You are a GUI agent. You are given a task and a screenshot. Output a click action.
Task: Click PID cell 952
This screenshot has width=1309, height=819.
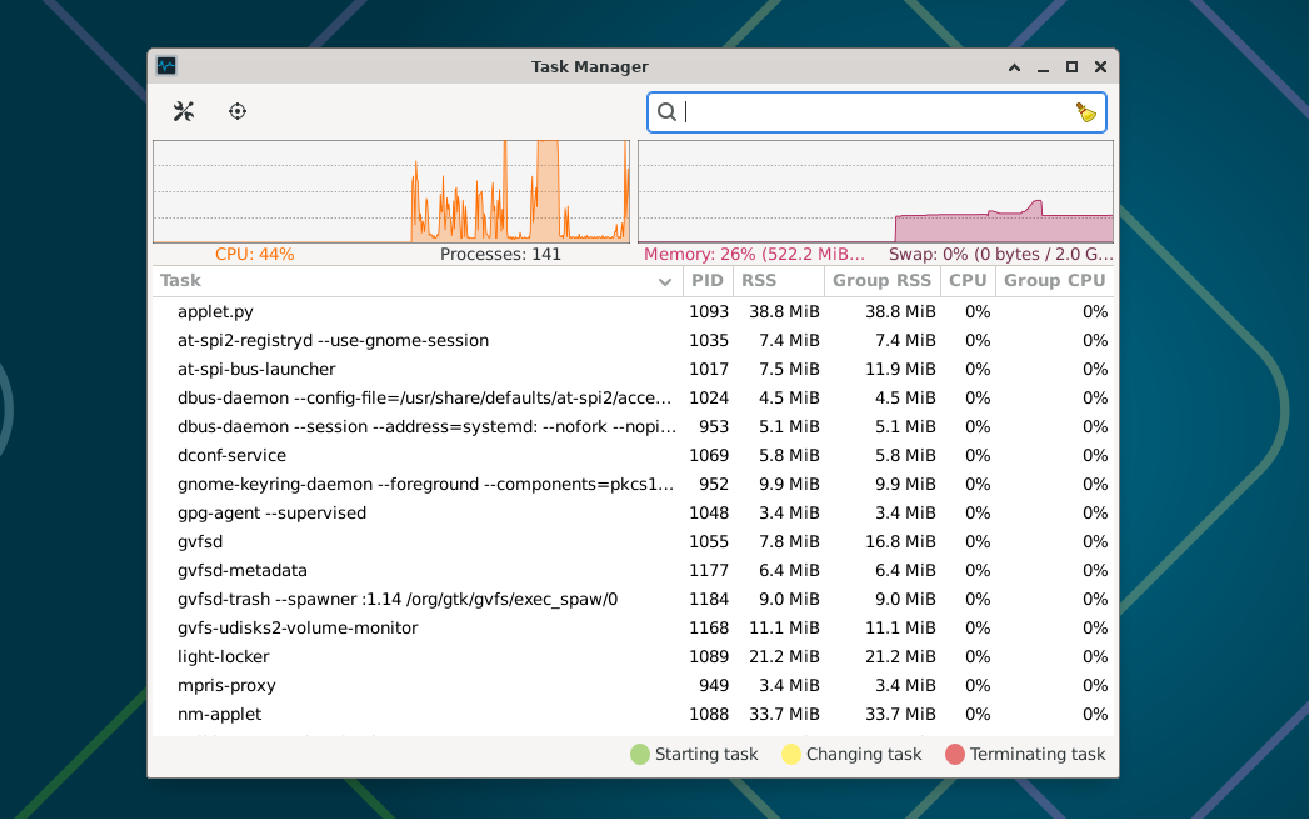coord(714,485)
